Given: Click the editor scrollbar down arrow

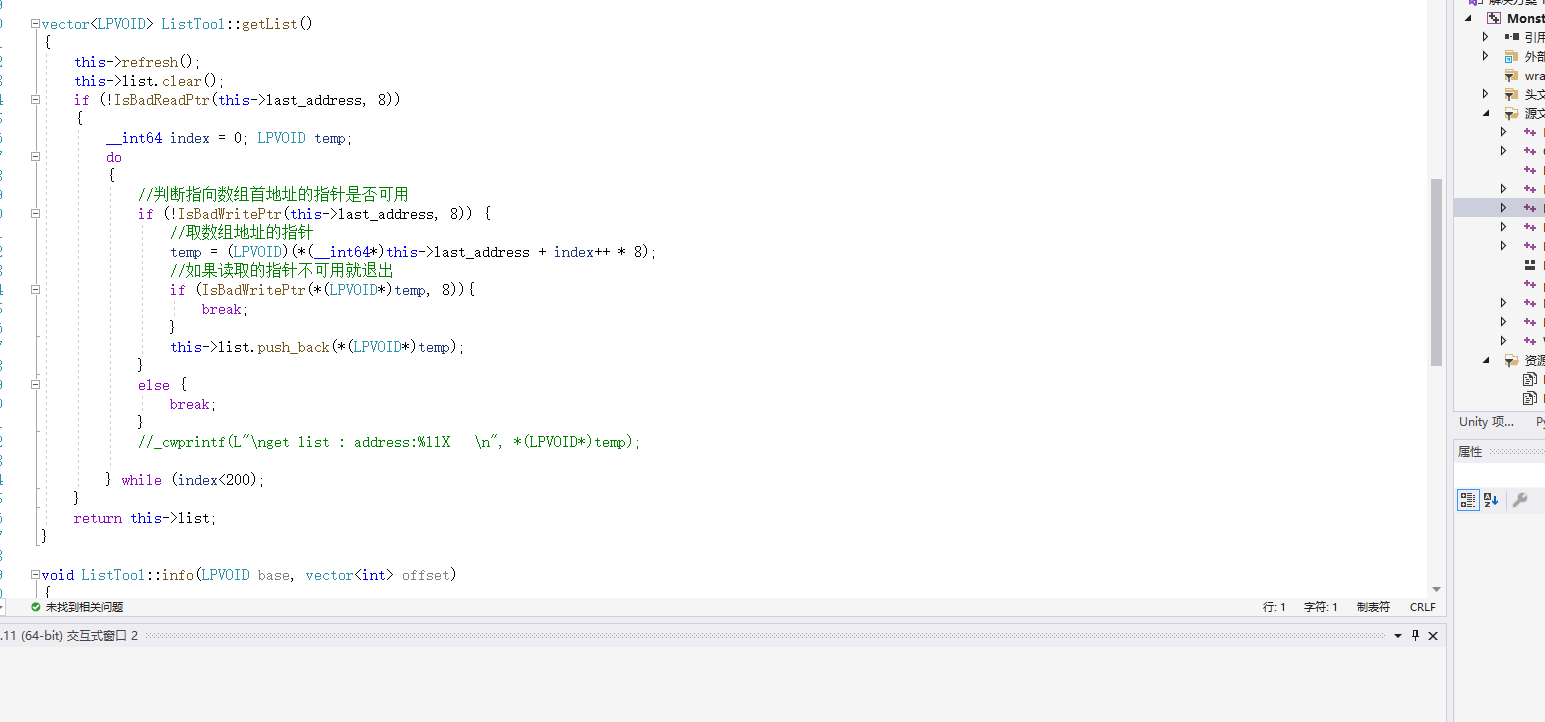Looking at the screenshot, I should [x=1436, y=589].
